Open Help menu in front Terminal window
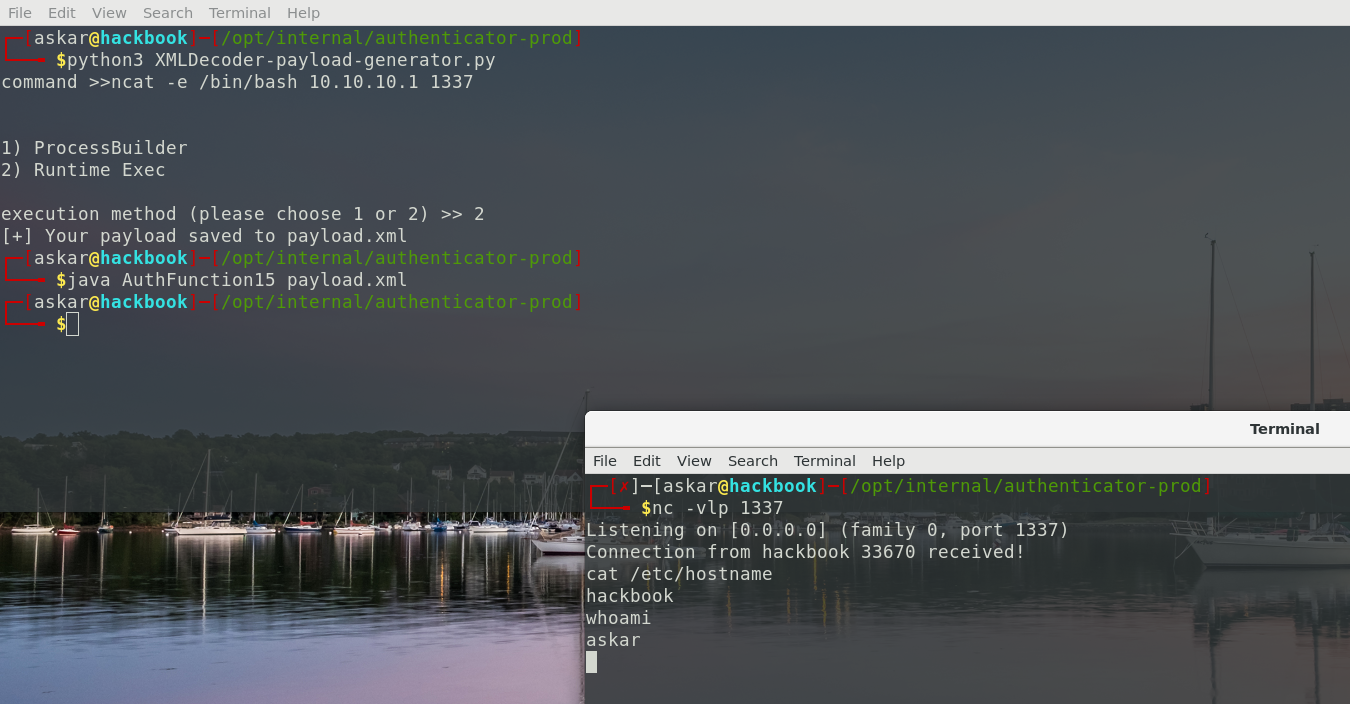 pyautogui.click(x=888, y=461)
